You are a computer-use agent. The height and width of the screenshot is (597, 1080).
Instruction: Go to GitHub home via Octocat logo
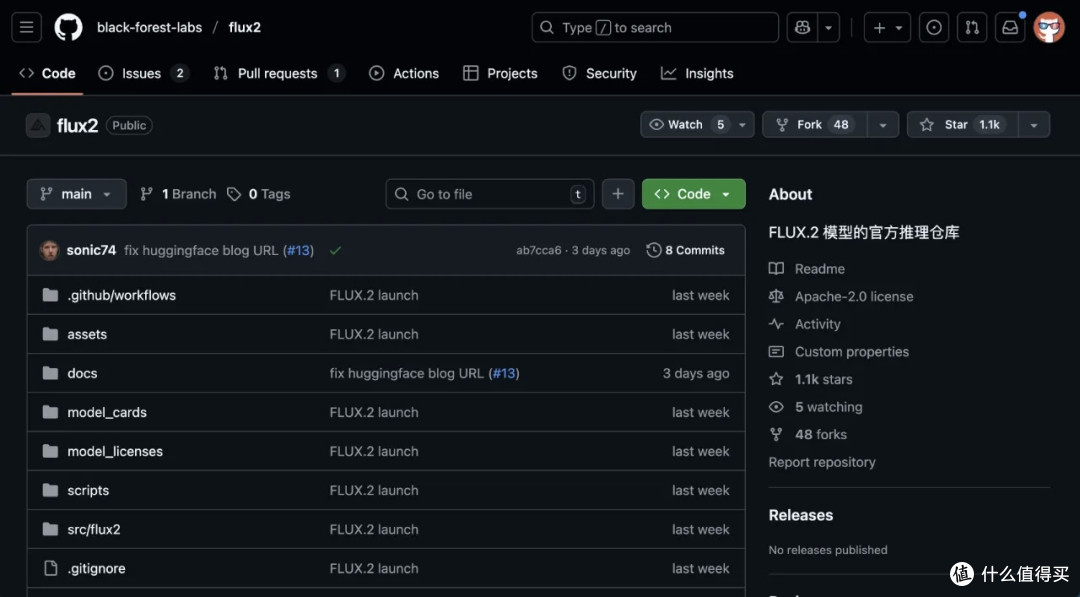[x=68, y=28]
